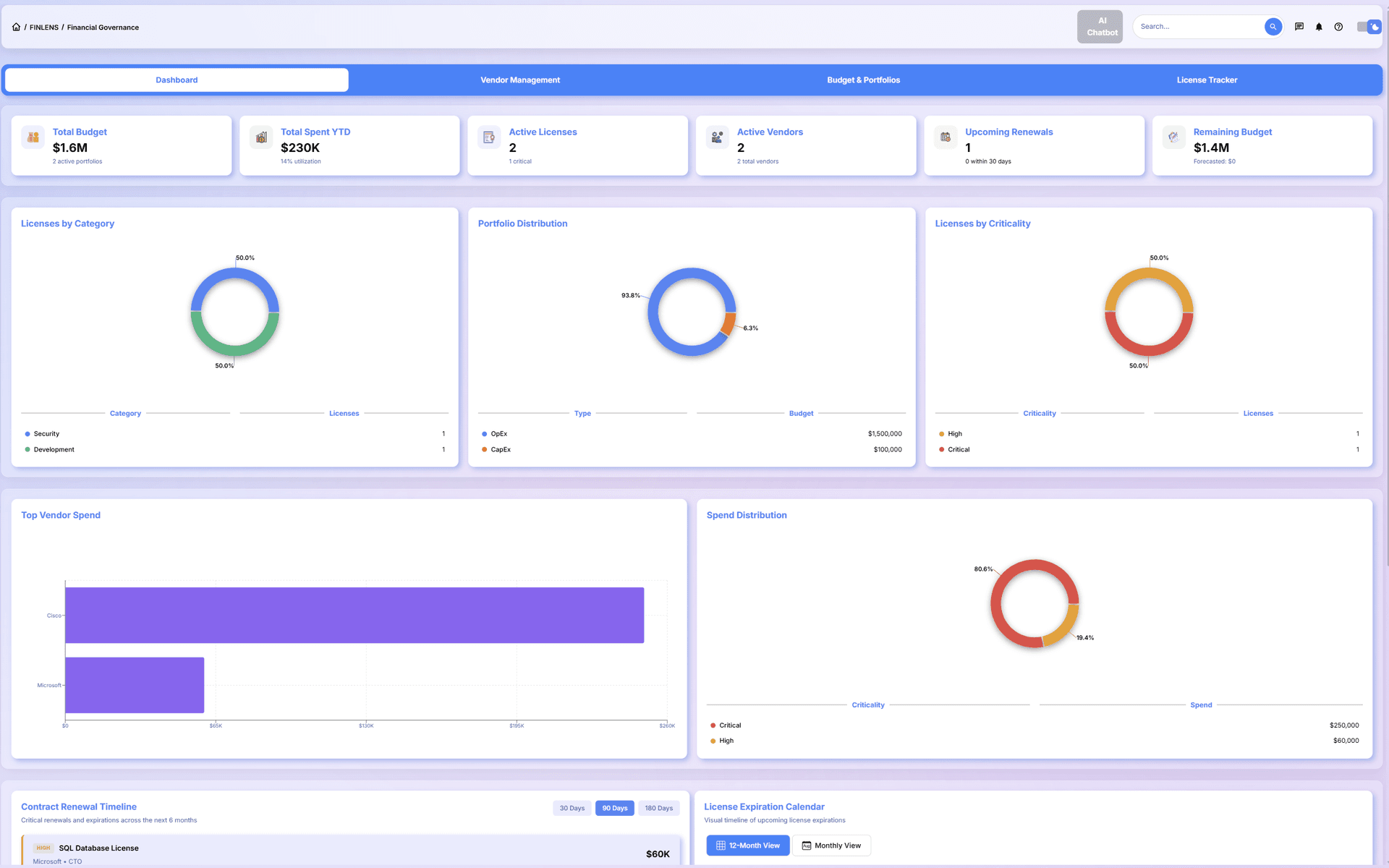
Task: Focus the Search input field
Action: [x=1199, y=27]
